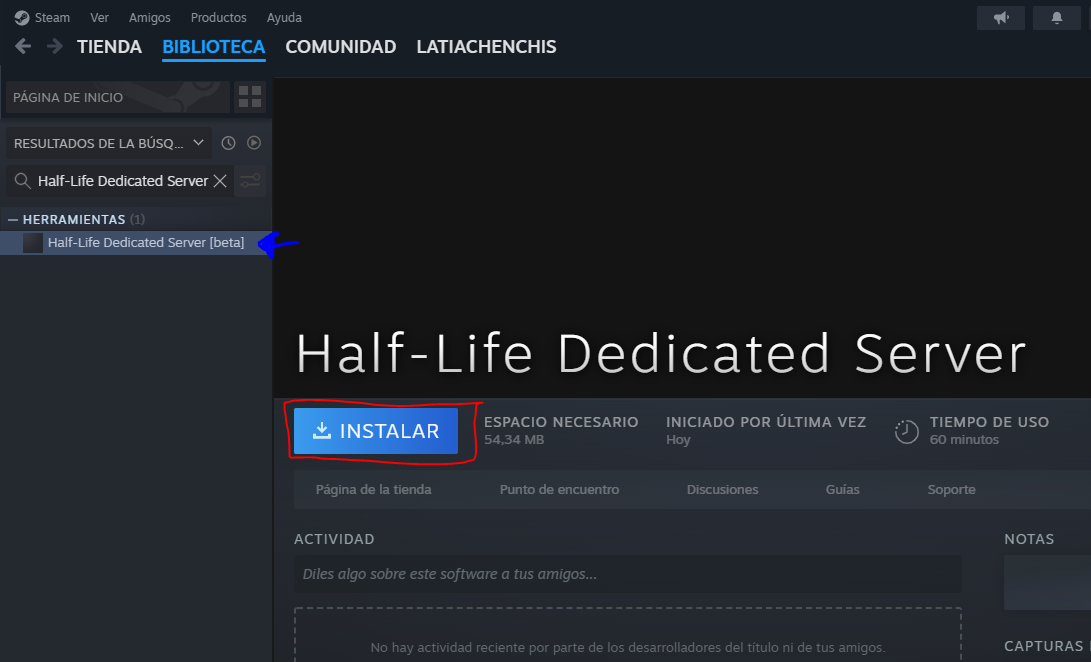
Task: Clear the search with the X icon
Action: [220, 181]
